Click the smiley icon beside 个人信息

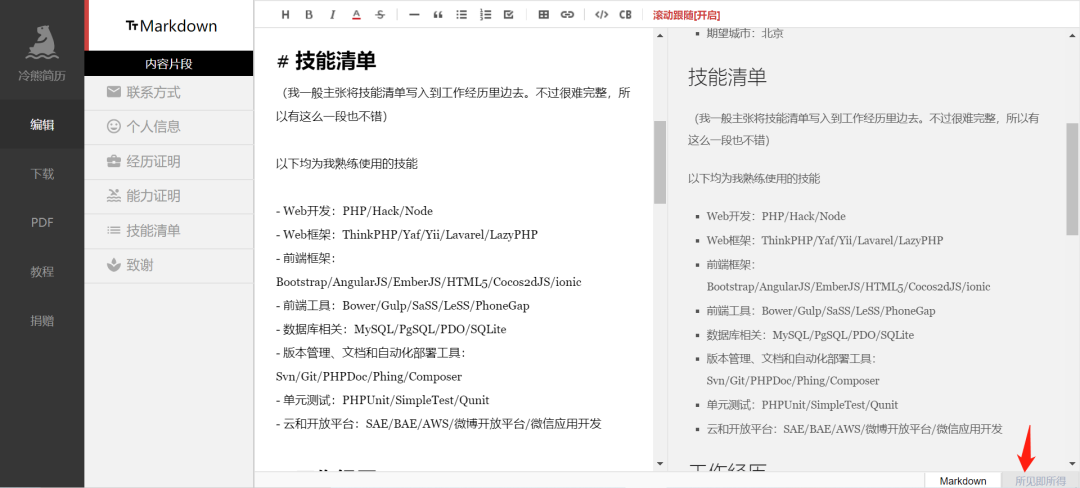coord(114,127)
